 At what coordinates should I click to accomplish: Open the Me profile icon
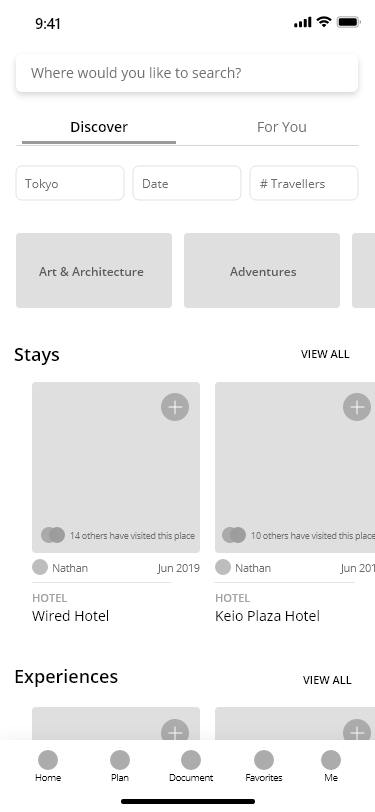point(331,760)
